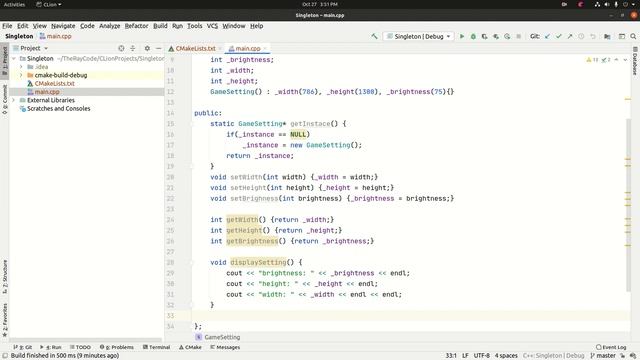Click locate opened file target icon in Project panel
Viewport: 640px width, 360px height.
[121, 48]
